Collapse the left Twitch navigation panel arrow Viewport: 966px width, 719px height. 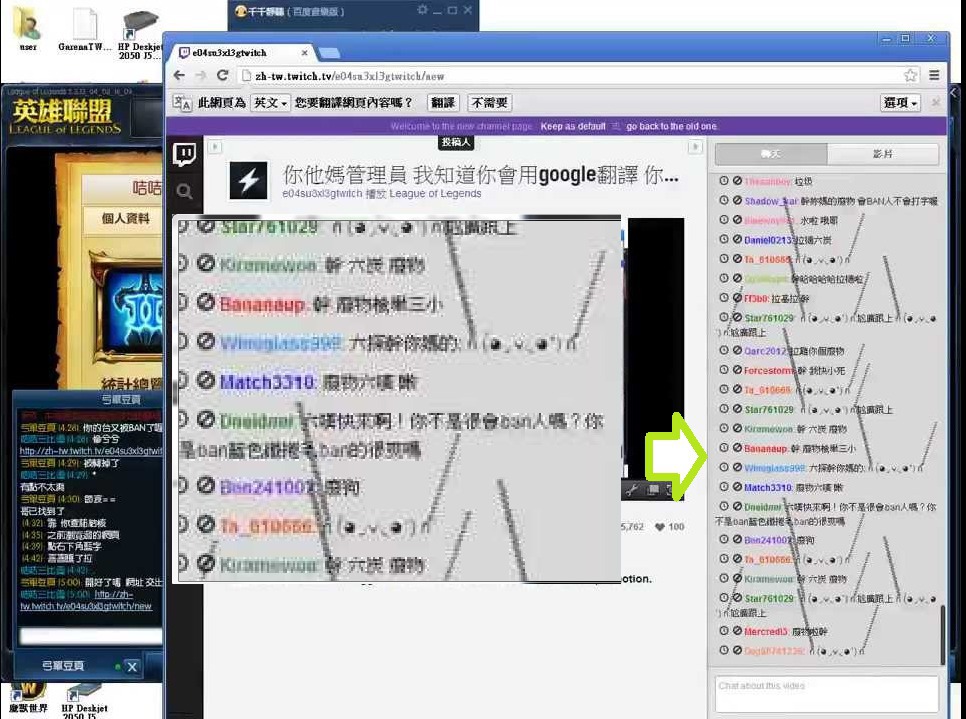pos(214,147)
